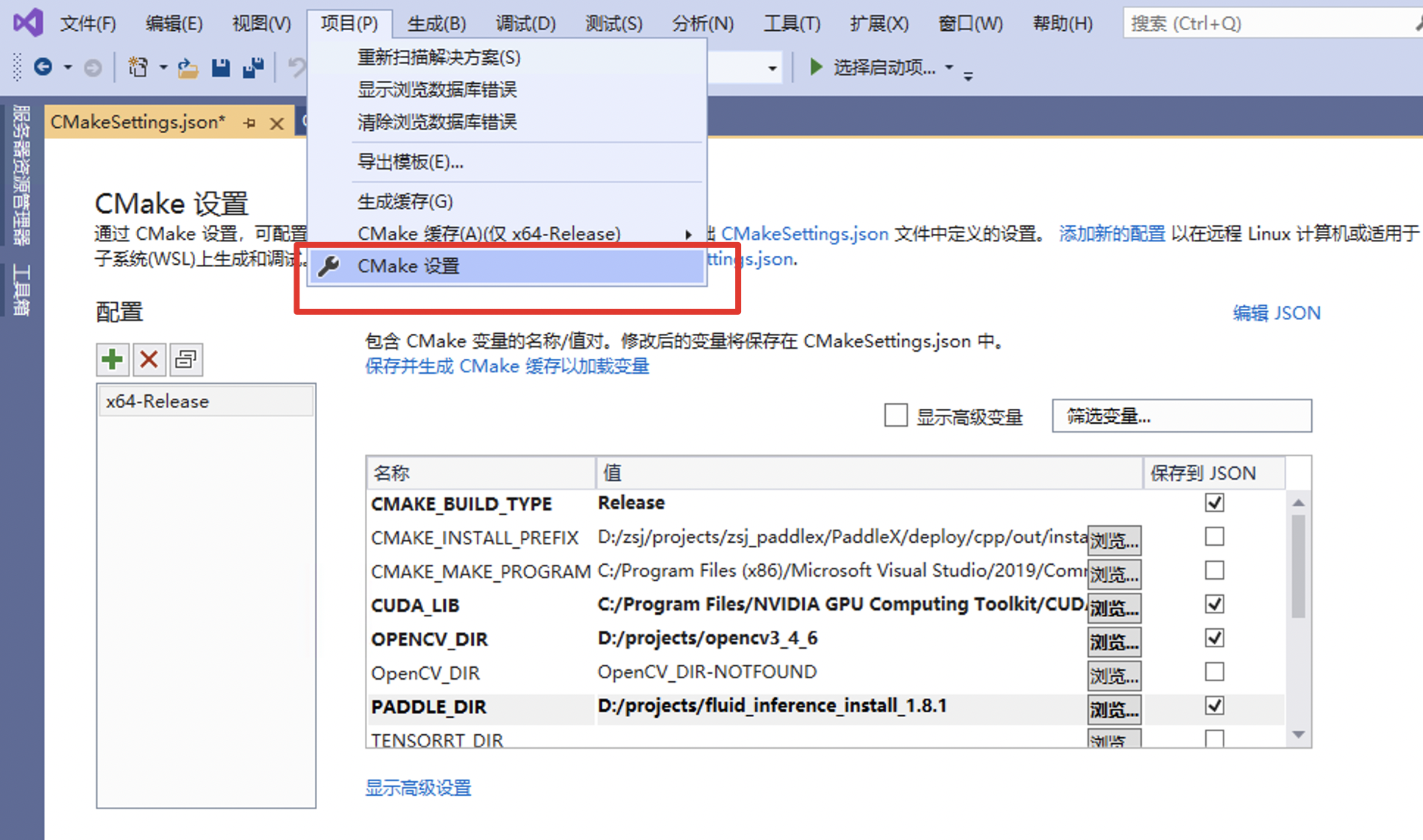Pin the CMakeSettings.json tab
This screenshot has height=840, width=1423.
click(249, 123)
